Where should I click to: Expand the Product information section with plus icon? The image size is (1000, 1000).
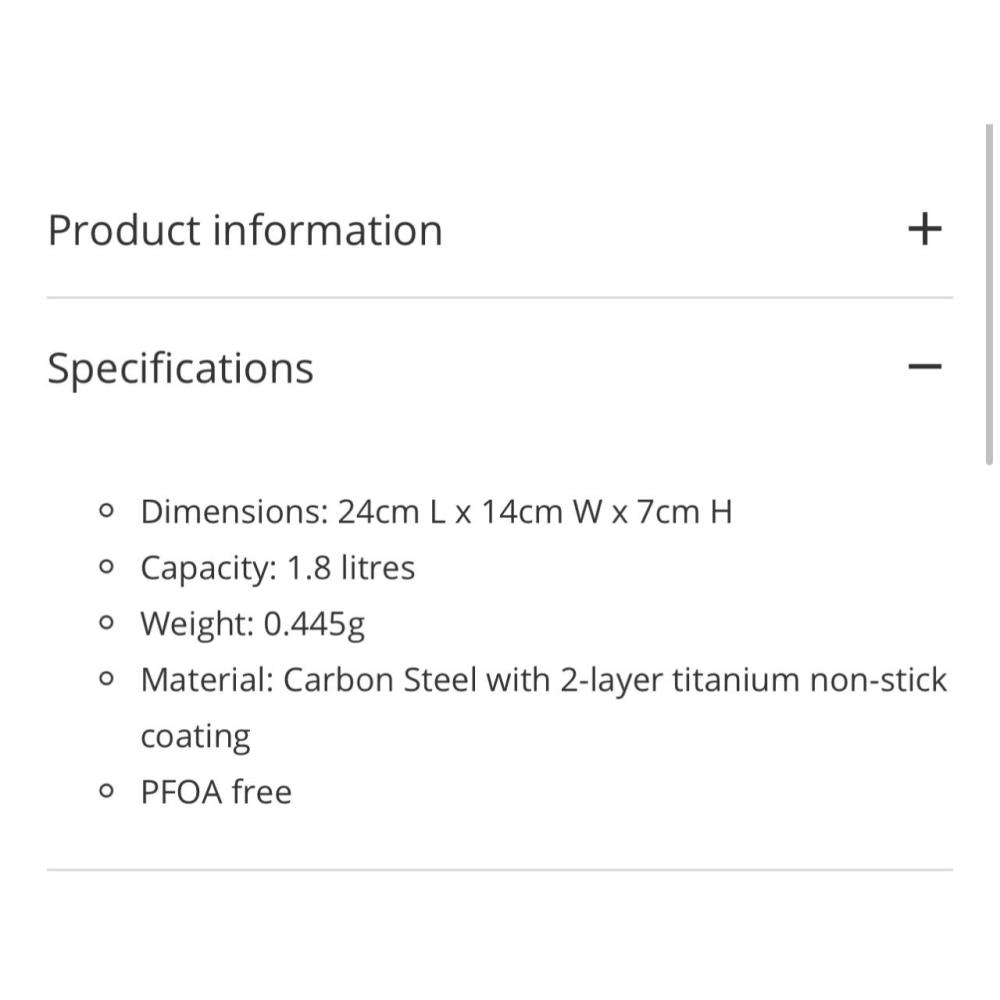pyautogui.click(x=925, y=229)
